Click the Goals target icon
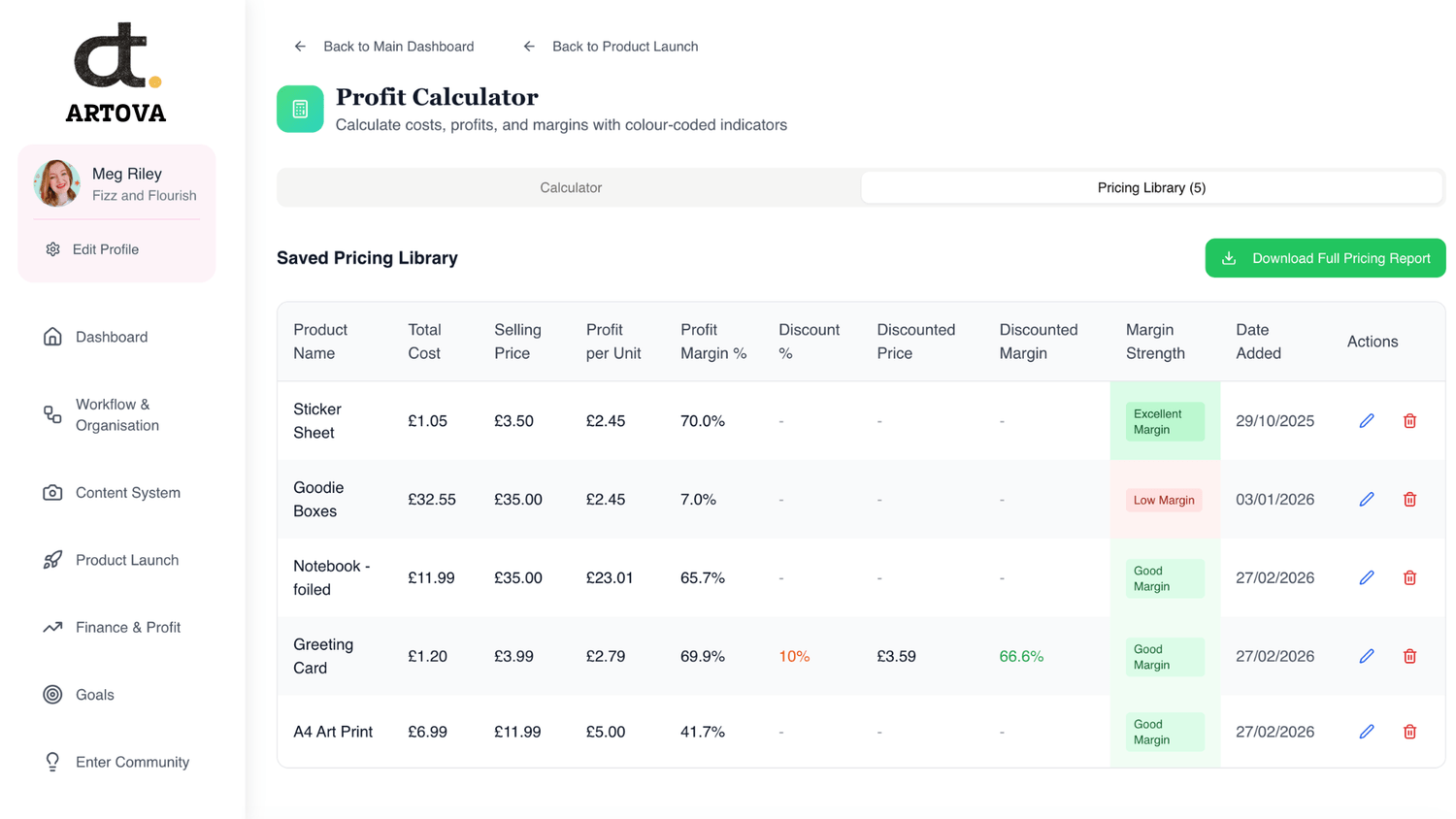Screen dimensions: 1456x819 click(x=52, y=695)
